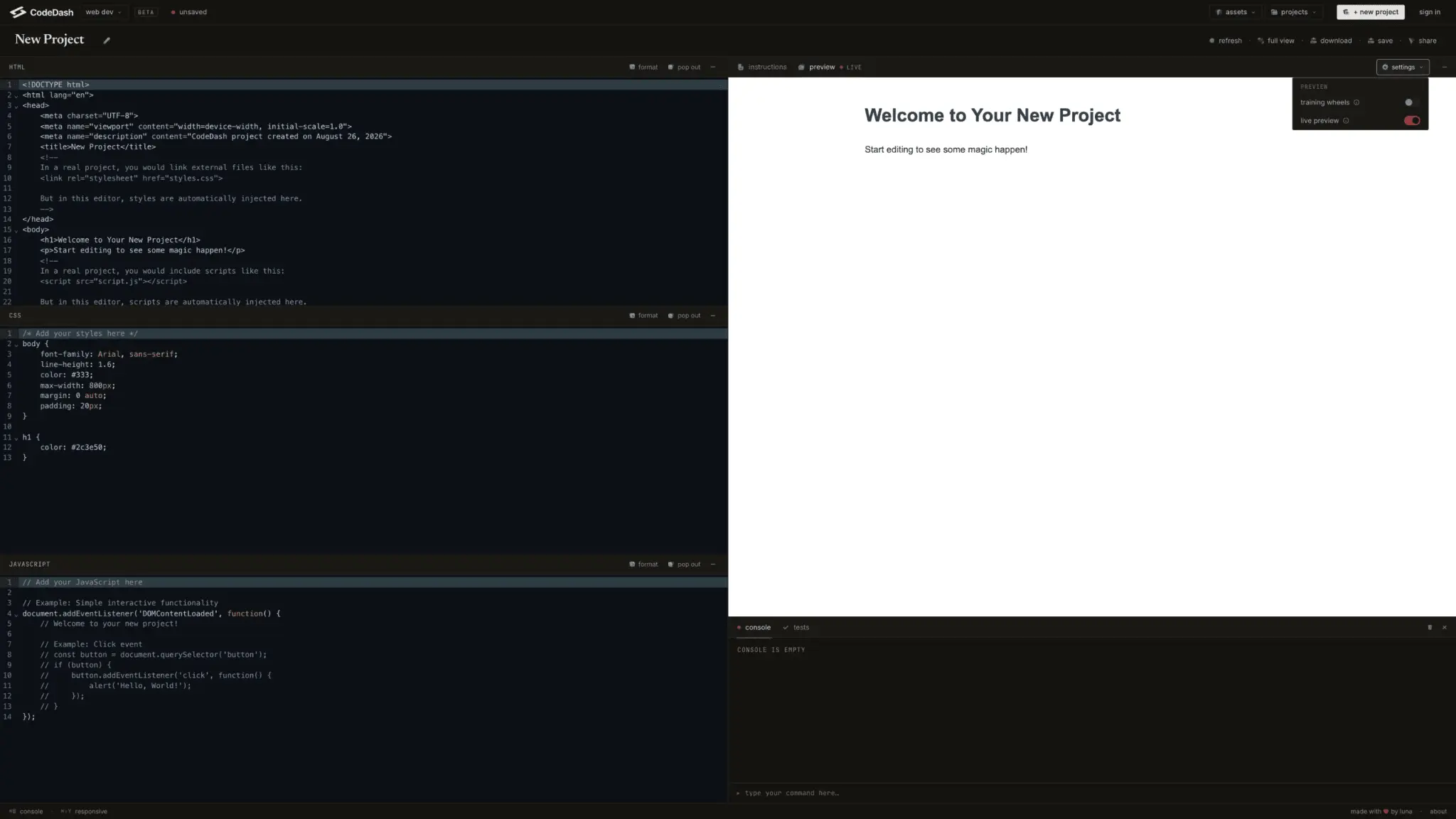
Task: Pop out the JavaScript editor
Action: (684, 564)
